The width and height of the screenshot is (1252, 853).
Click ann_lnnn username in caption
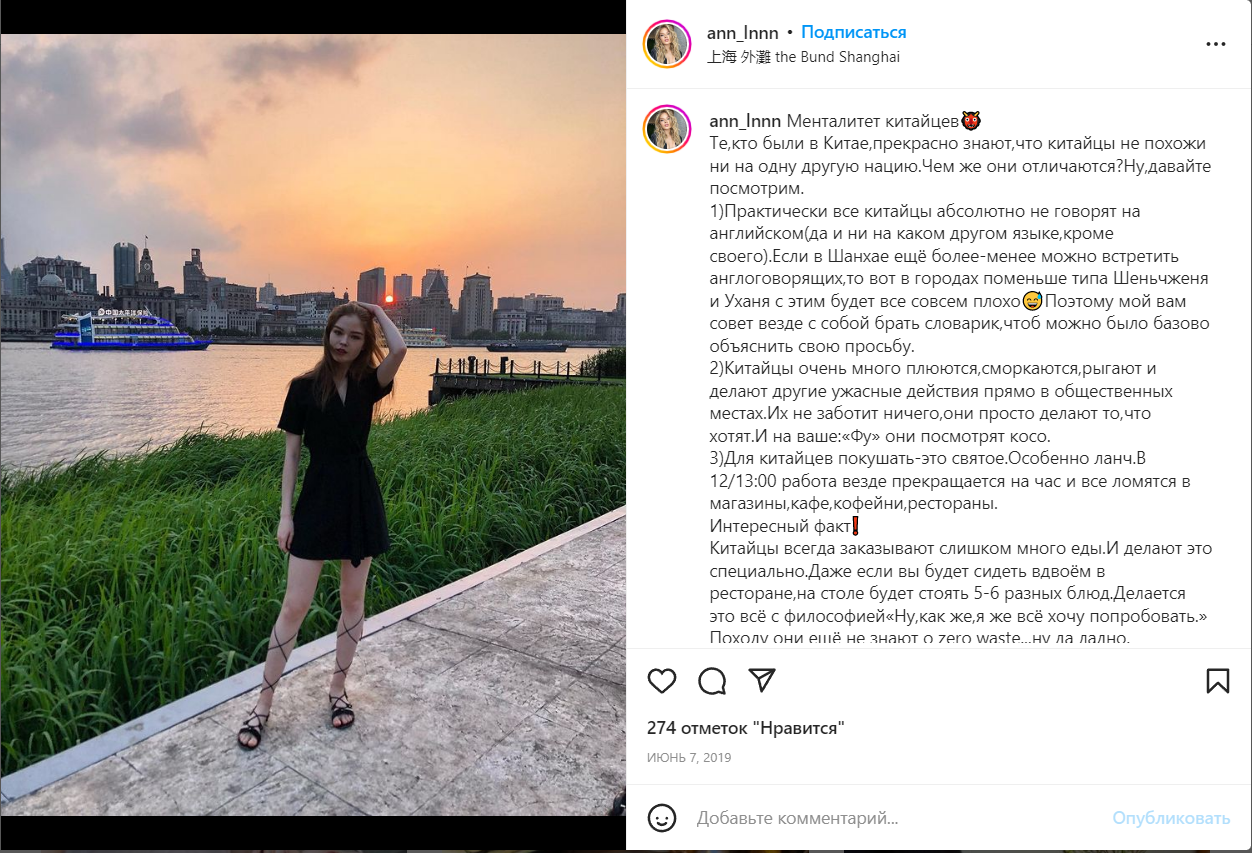pyautogui.click(x=744, y=122)
